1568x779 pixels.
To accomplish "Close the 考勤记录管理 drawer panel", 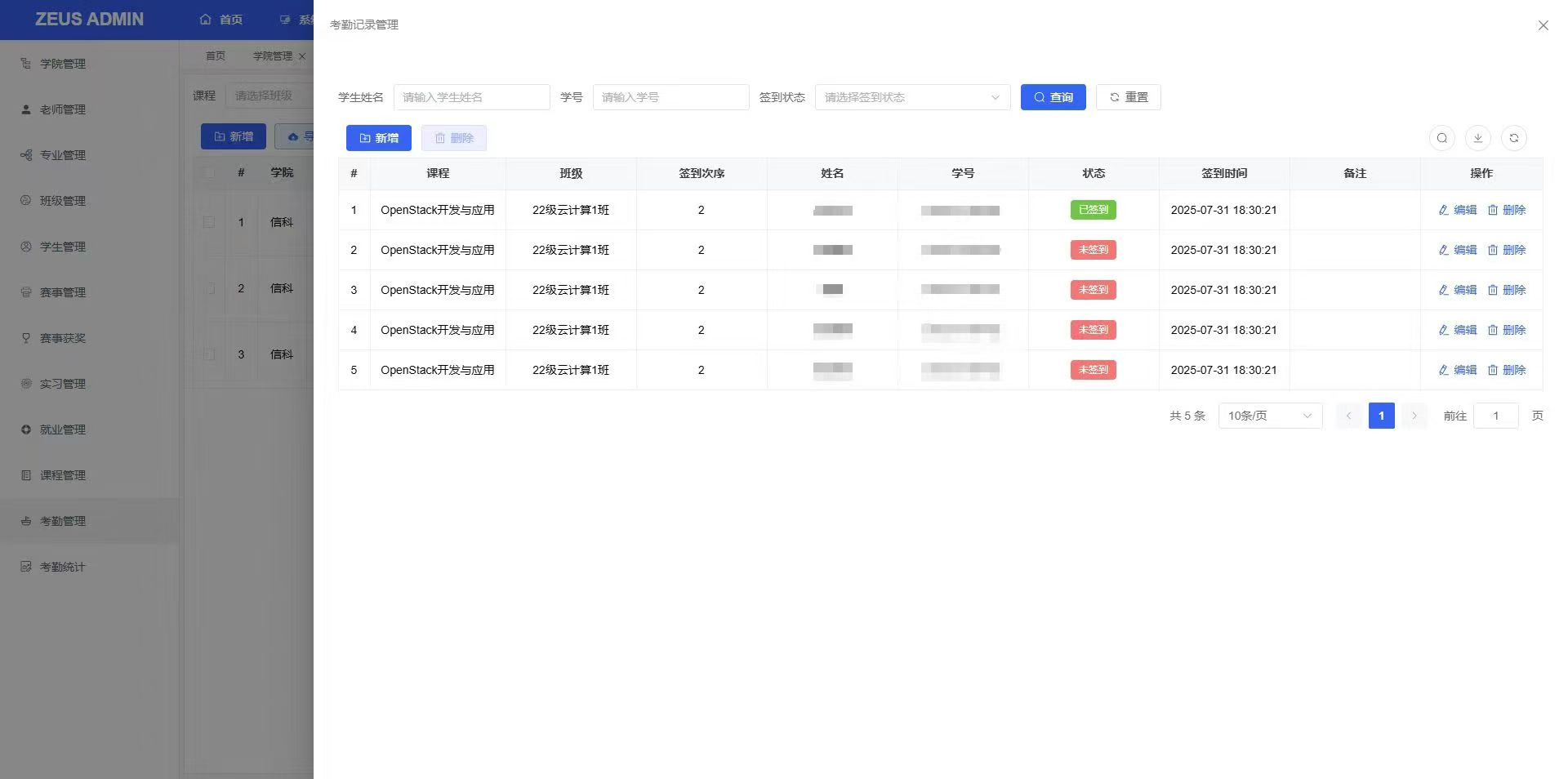I will pyautogui.click(x=1543, y=25).
